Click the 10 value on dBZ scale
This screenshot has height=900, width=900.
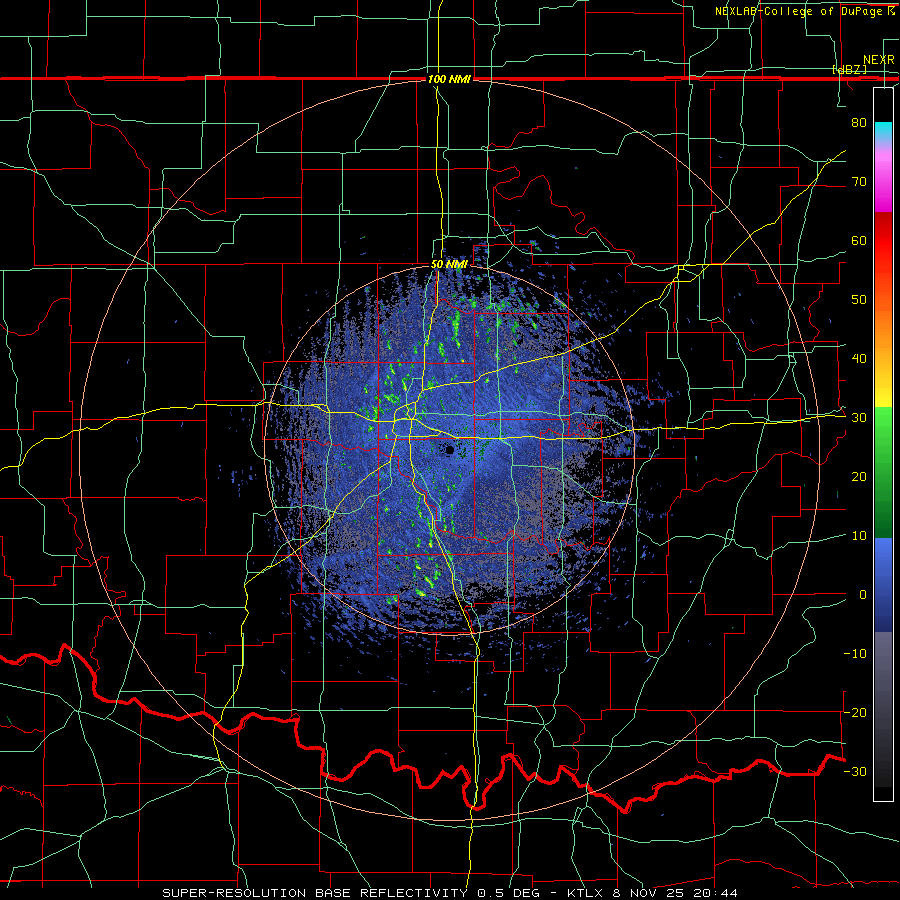click(859, 536)
